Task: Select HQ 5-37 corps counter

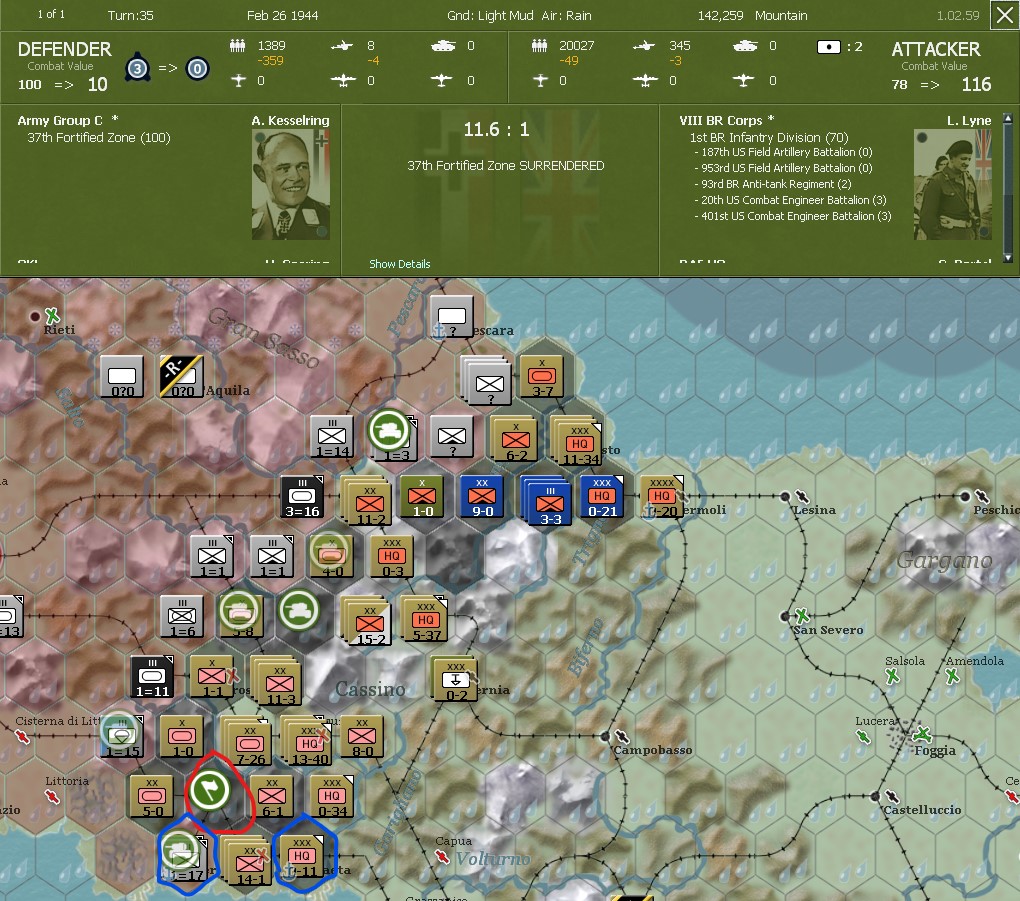Action: [424, 618]
